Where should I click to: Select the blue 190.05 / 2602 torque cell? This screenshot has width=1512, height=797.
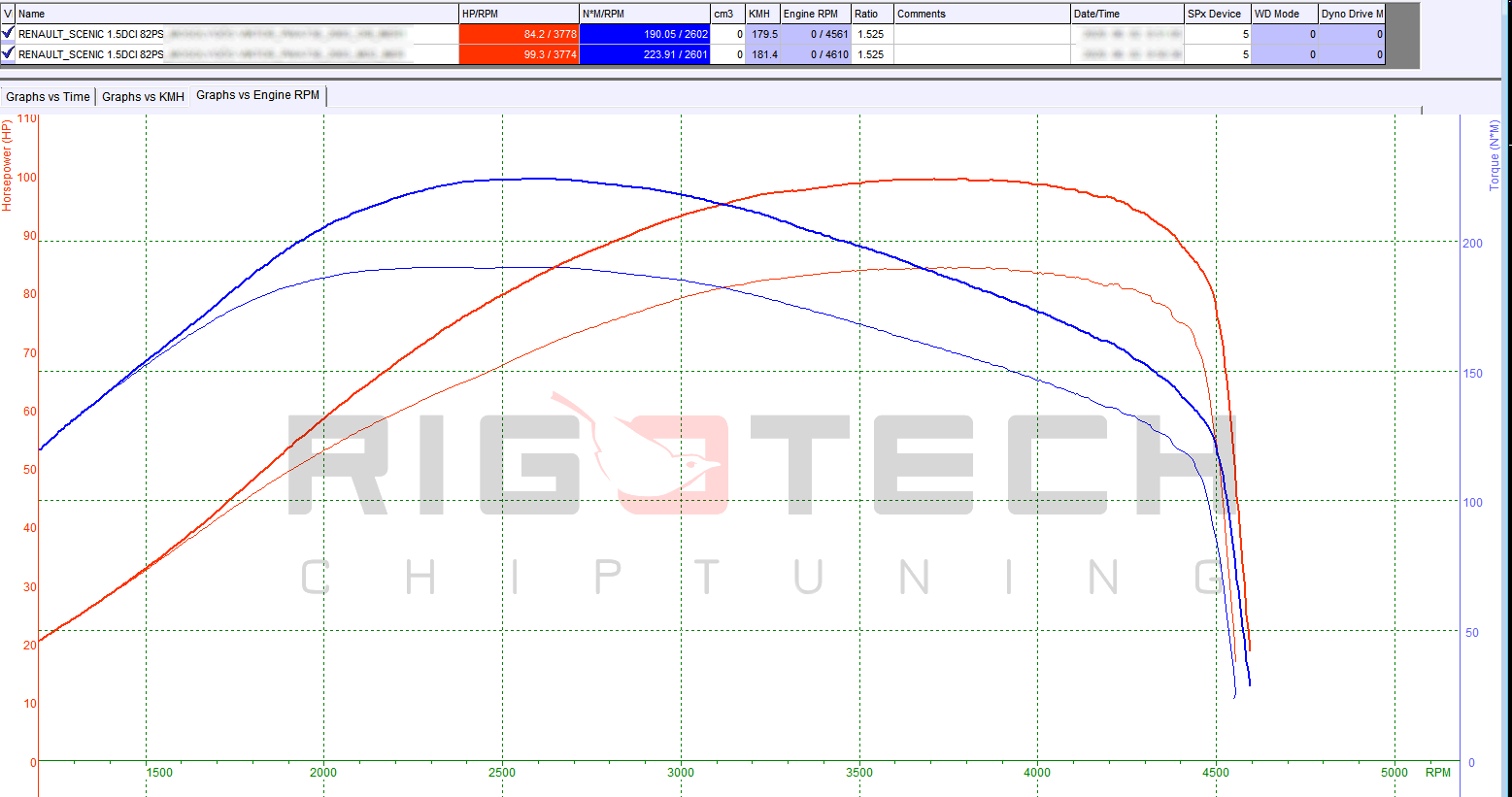coord(645,34)
